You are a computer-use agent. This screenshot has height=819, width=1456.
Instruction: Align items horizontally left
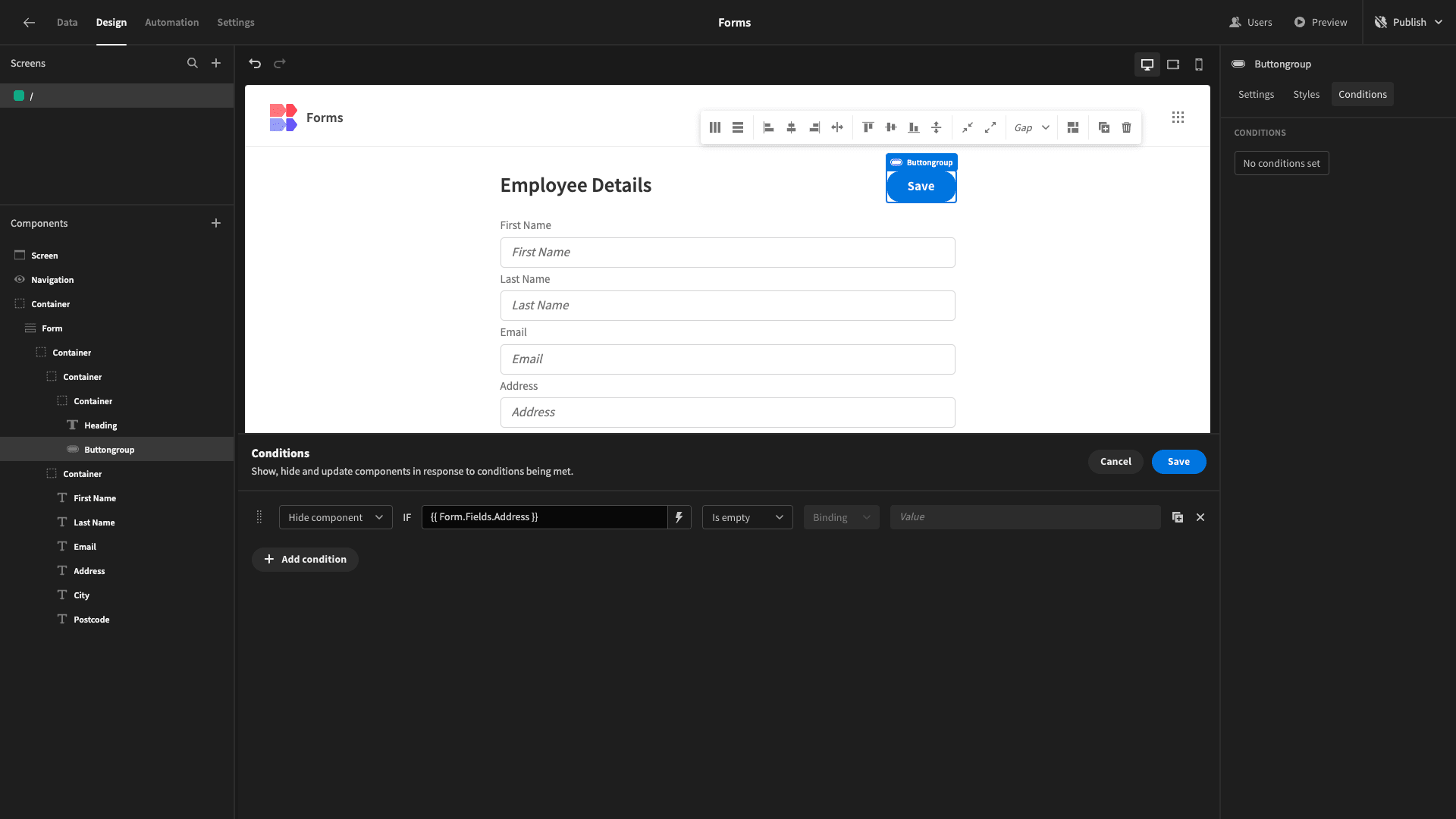click(768, 127)
